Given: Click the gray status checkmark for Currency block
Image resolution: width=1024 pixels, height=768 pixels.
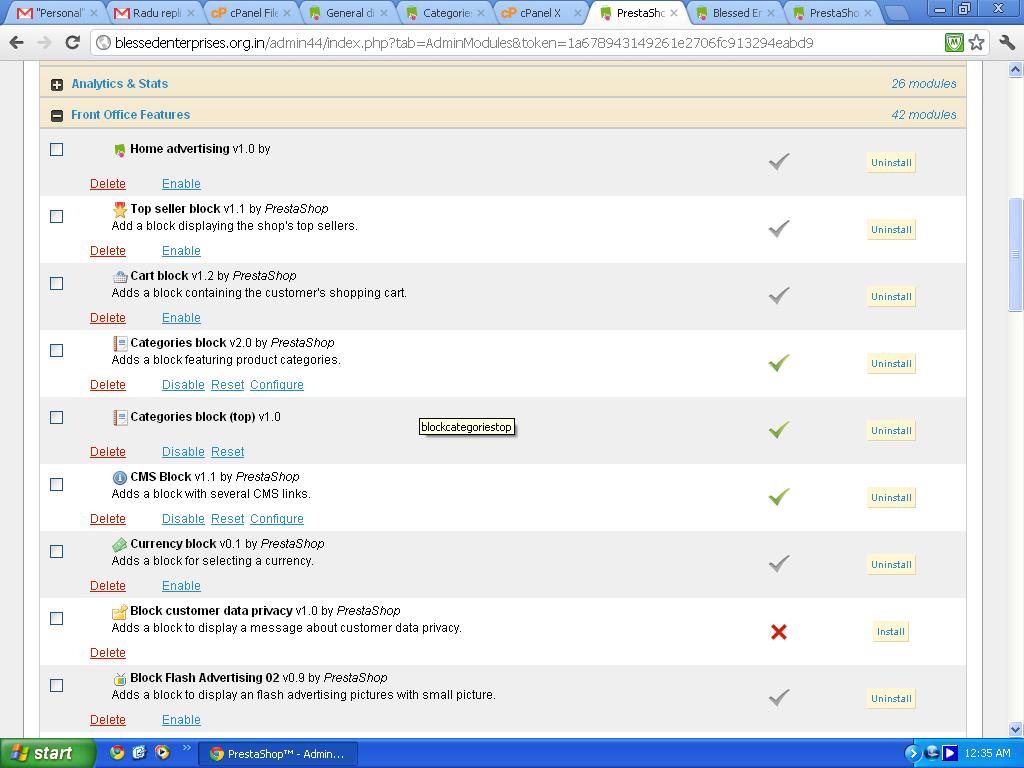Looking at the screenshot, I should tap(779, 563).
